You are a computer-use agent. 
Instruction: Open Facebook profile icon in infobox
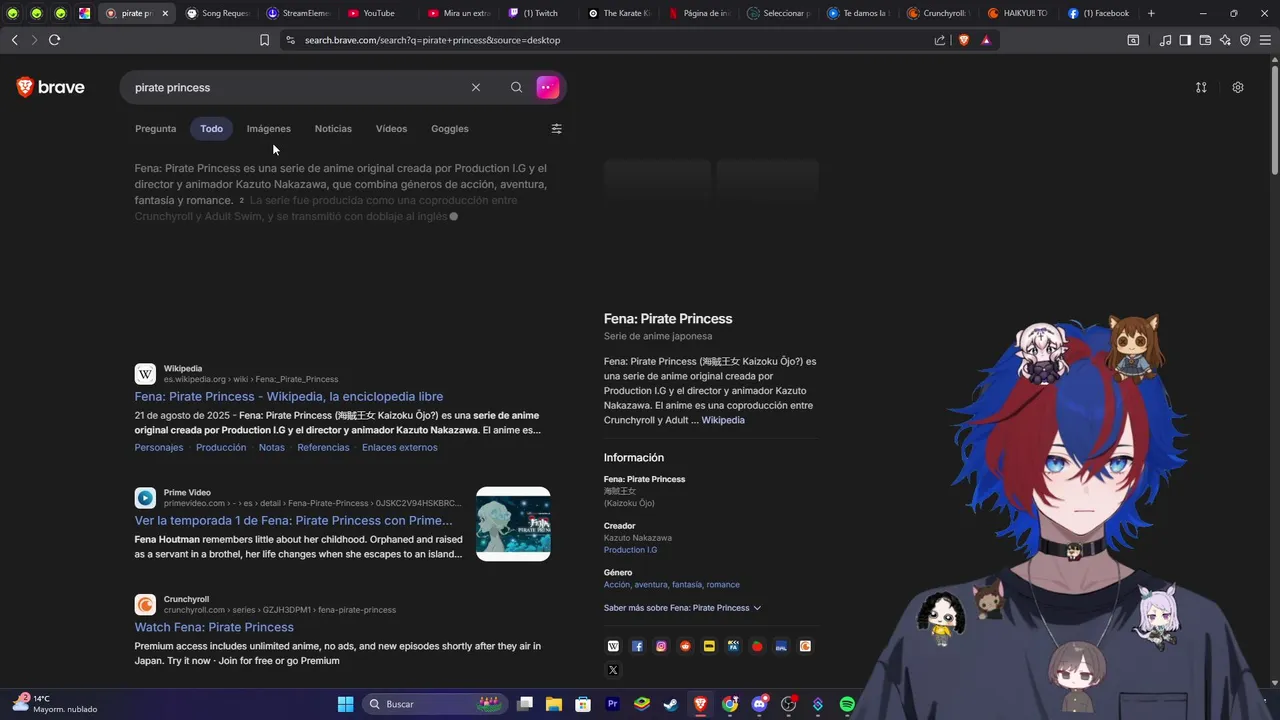(x=637, y=647)
